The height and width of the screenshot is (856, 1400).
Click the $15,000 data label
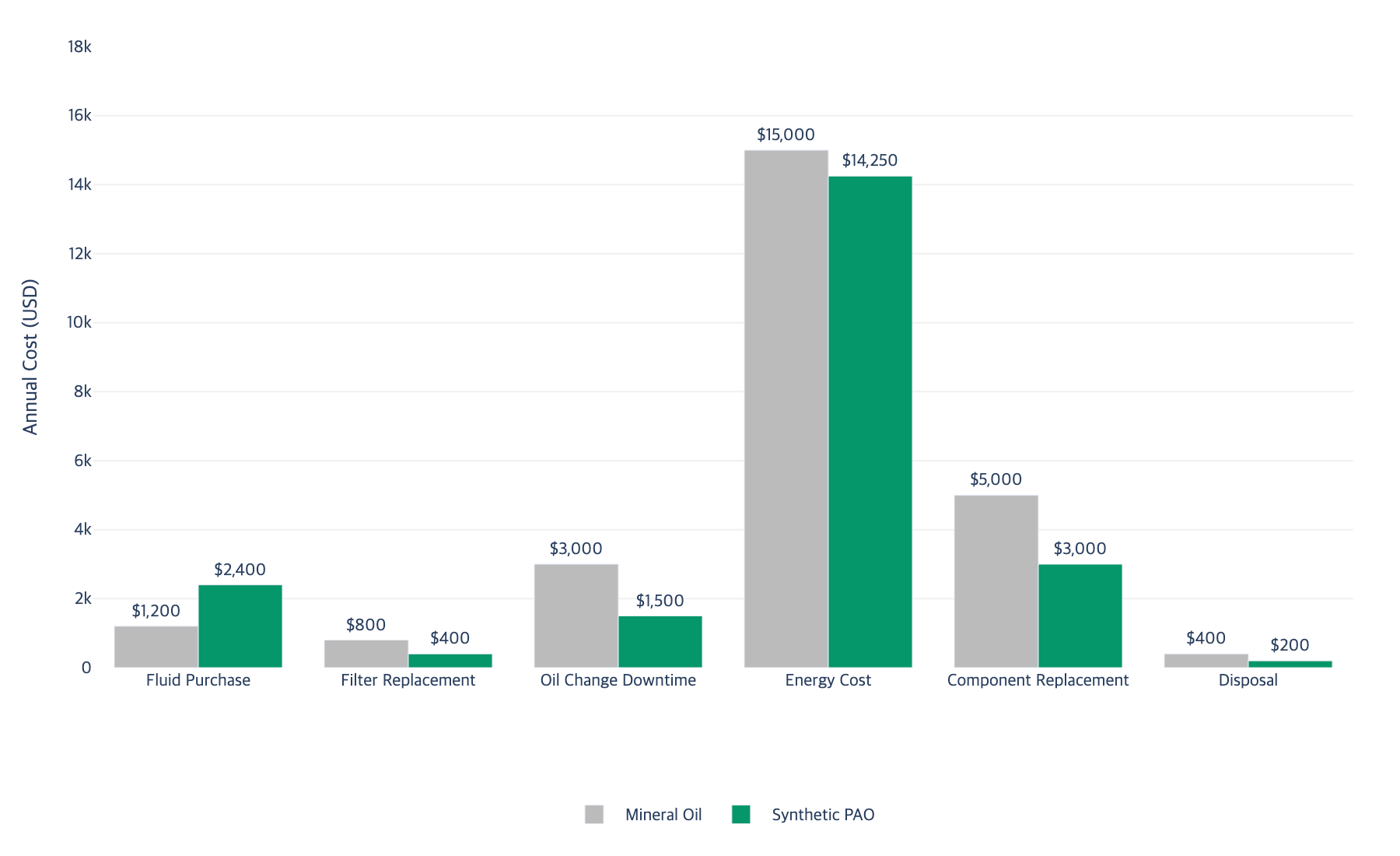click(786, 135)
